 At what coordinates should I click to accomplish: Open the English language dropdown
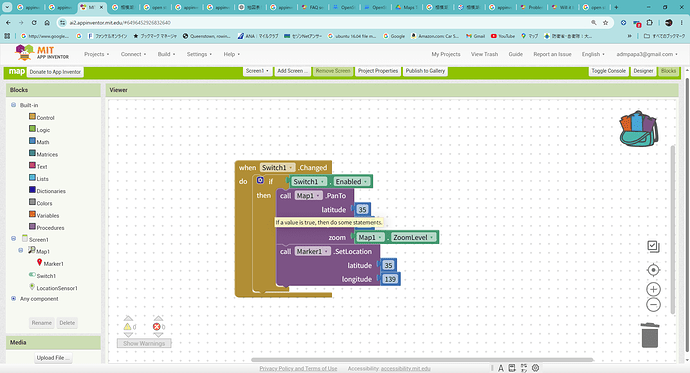pyautogui.click(x=593, y=54)
